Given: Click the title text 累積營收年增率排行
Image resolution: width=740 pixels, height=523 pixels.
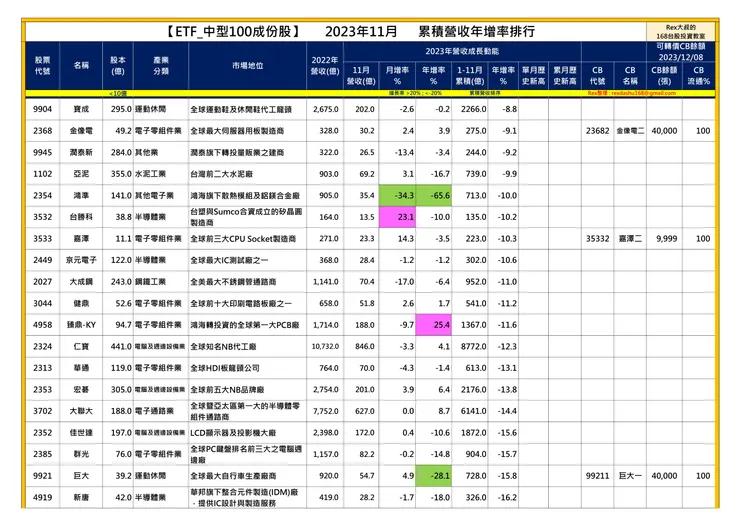Looking at the screenshot, I should click(x=476, y=32).
